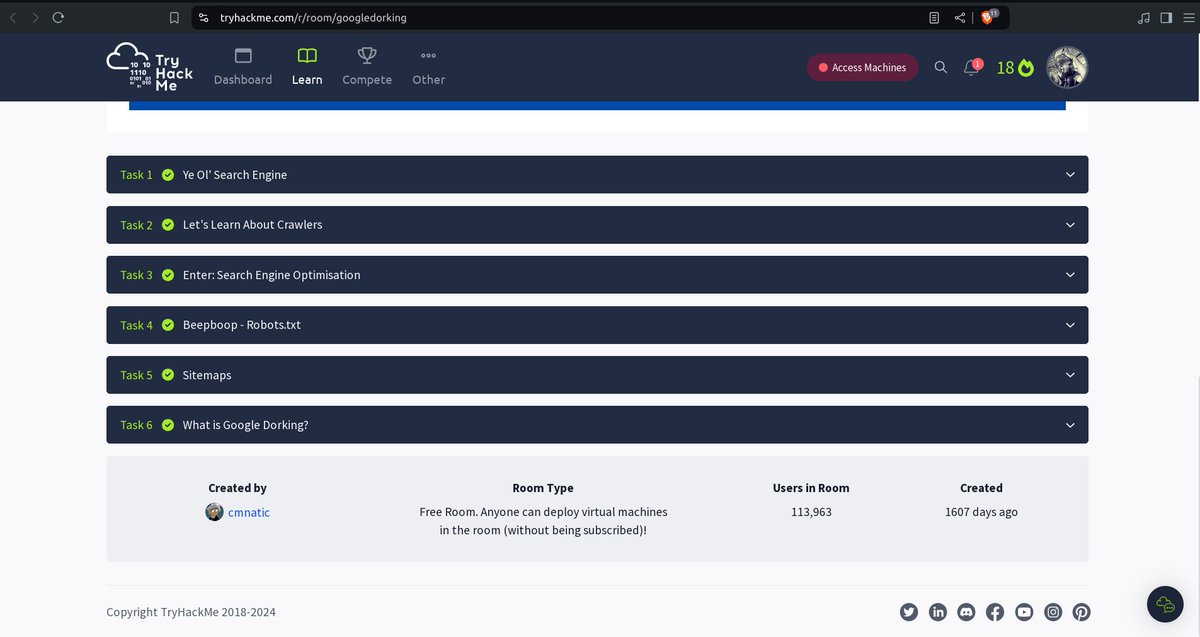Image resolution: width=1200 pixels, height=637 pixels.
Task: Expand Task 1 chevron for Ye Ol' Search Engine
Action: [x=1070, y=175]
